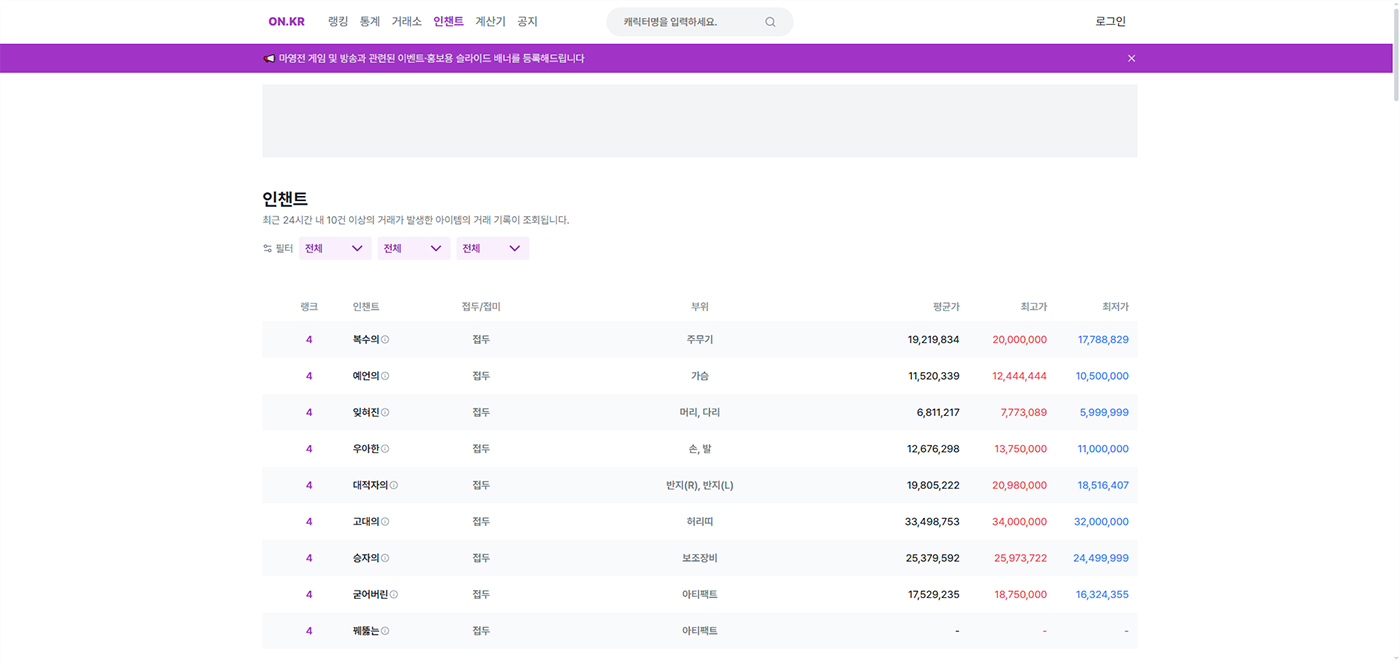Go to the 랭킹 menu
The image size is (1400, 663).
click(338, 21)
